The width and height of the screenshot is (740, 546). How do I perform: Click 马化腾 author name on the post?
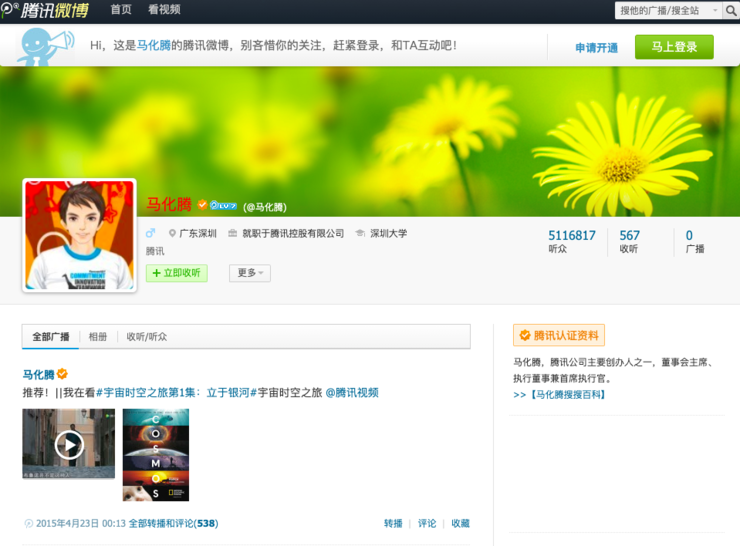coord(38,375)
